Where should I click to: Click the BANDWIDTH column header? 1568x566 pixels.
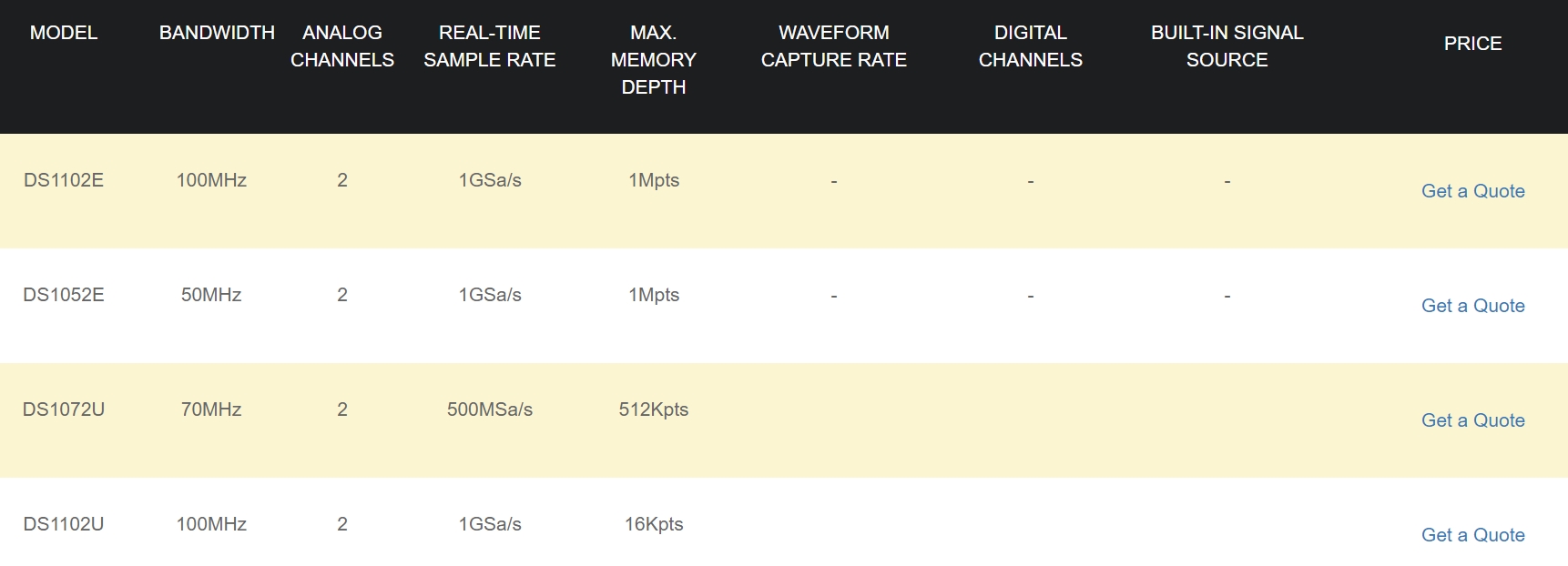(x=217, y=33)
